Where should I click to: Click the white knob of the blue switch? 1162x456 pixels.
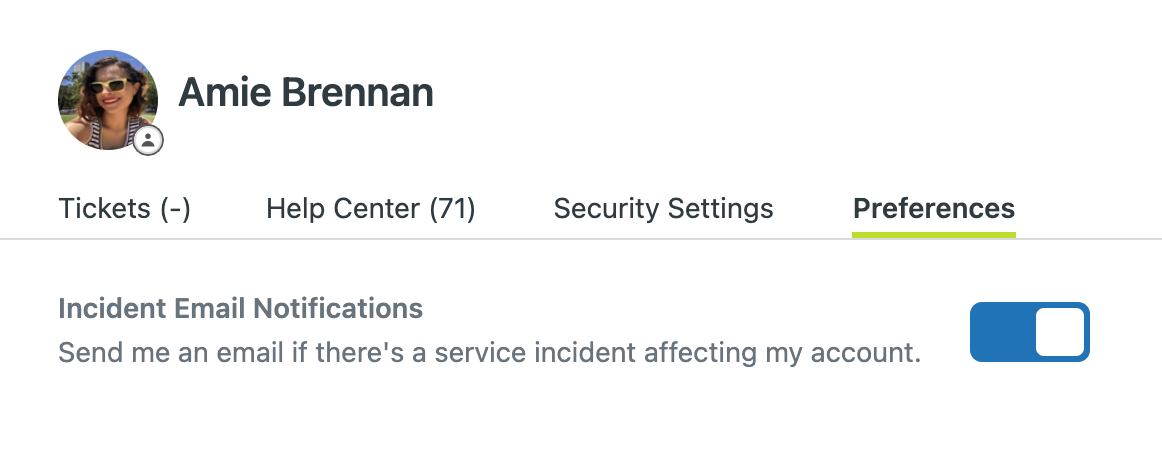(x=1060, y=332)
